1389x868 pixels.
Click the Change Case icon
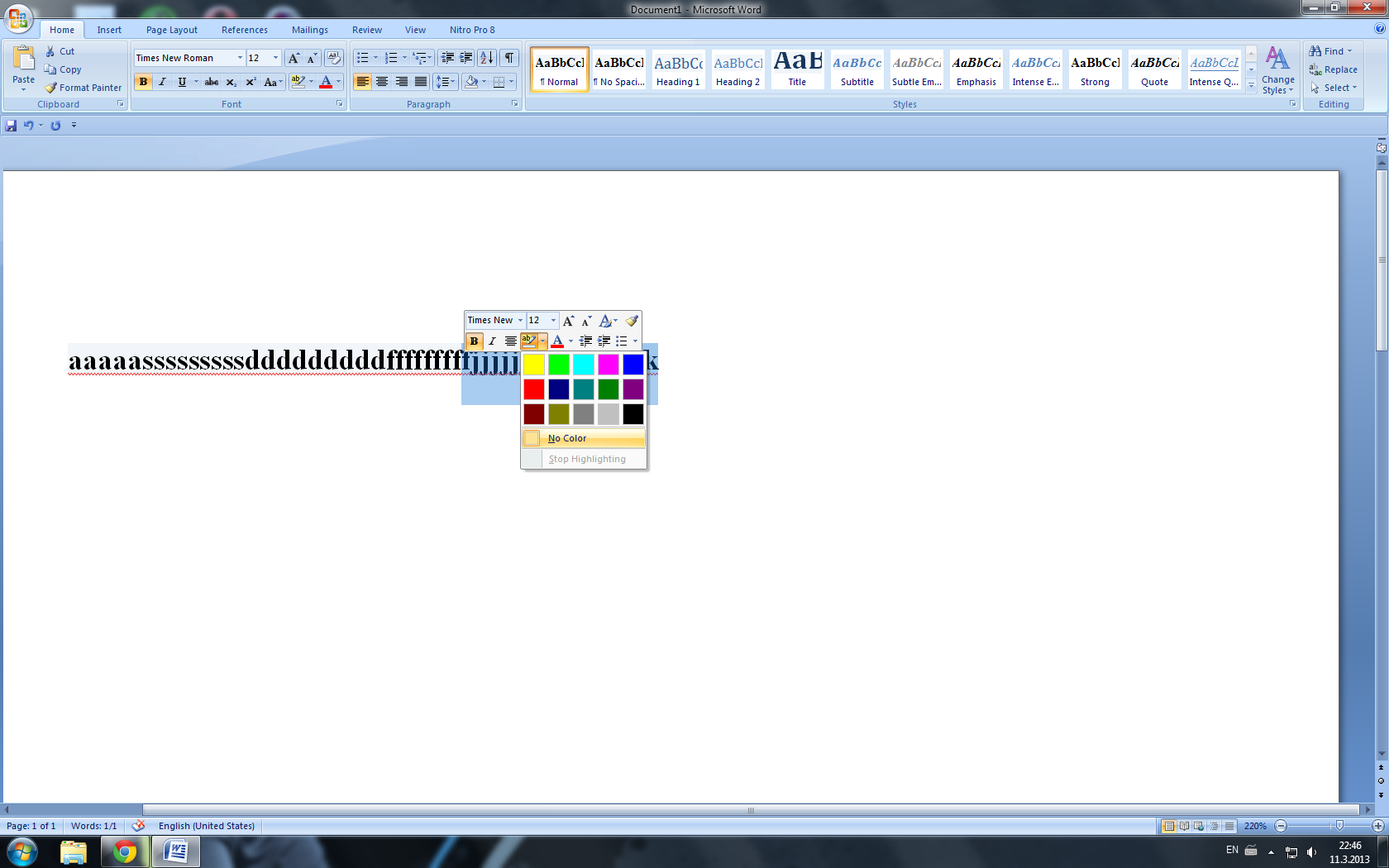[272, 82]
